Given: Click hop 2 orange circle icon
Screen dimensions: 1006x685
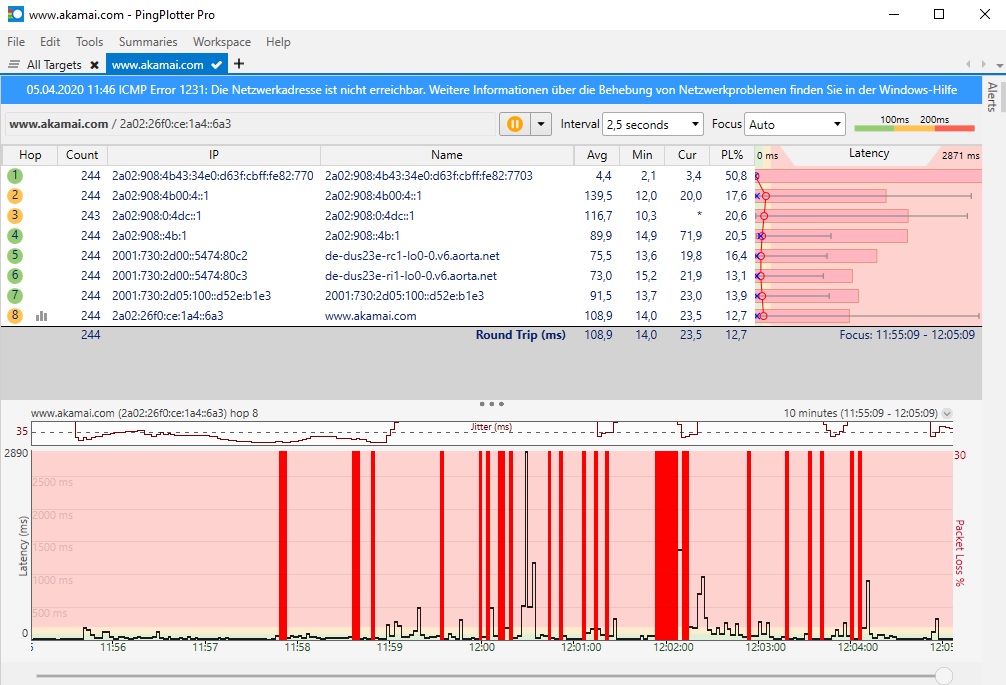Looking at the screenshot, I should [15, 196].
